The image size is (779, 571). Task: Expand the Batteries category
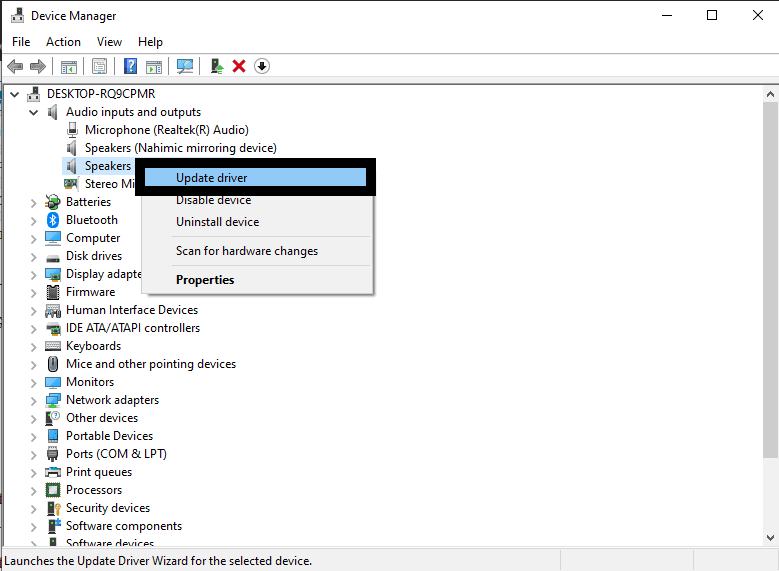33,203
